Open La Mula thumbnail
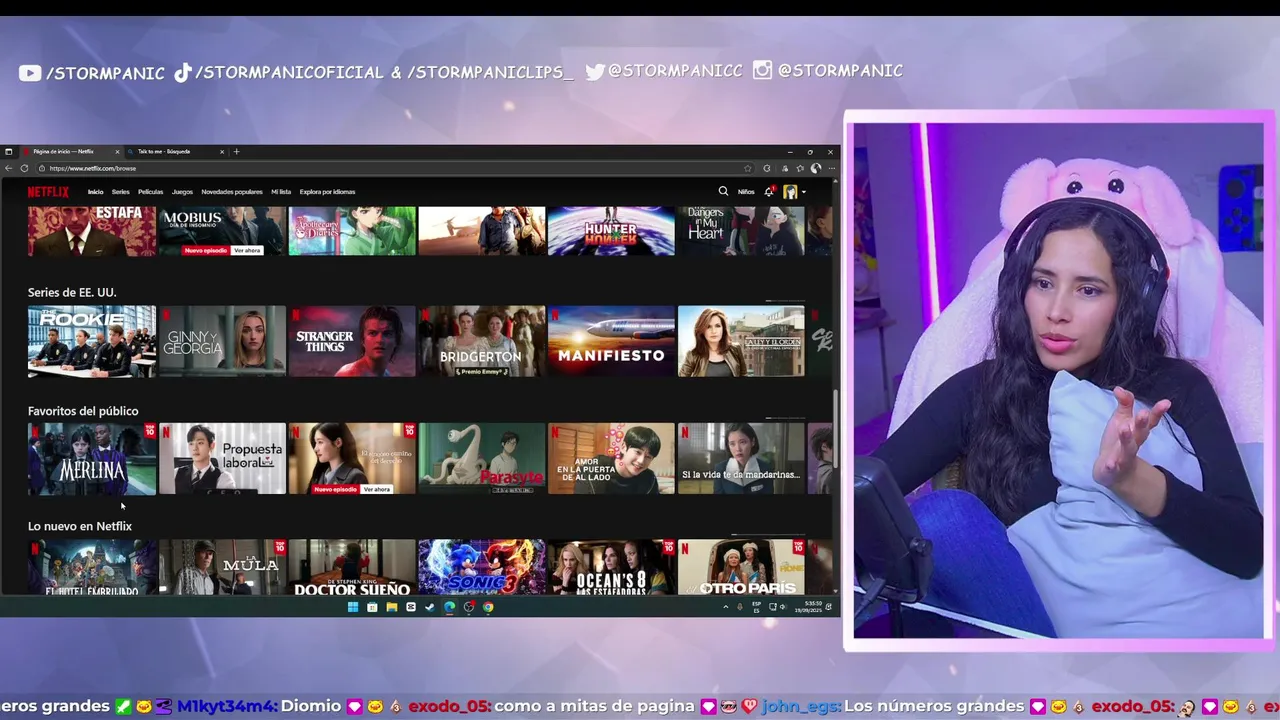The height and width of the screenshot is (720, 1280). click(x=222, y=567)
